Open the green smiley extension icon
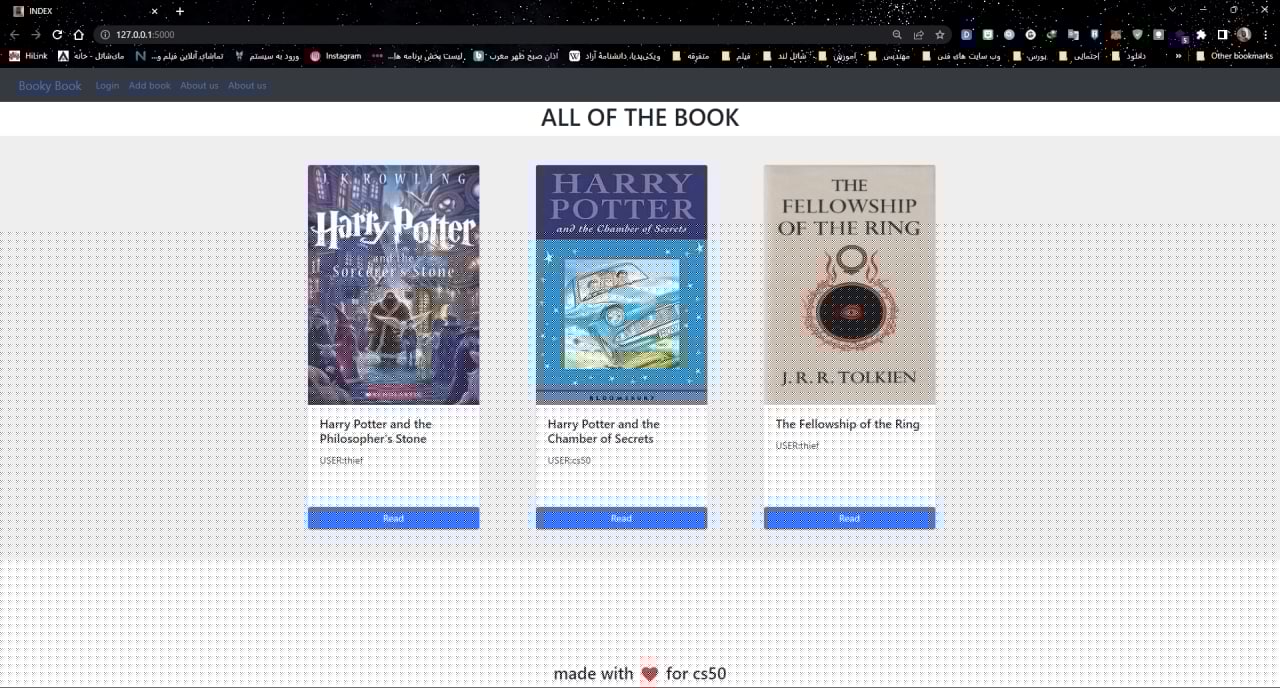The width and height of the screenshot is (1280, 688). (x=988, y=34)
